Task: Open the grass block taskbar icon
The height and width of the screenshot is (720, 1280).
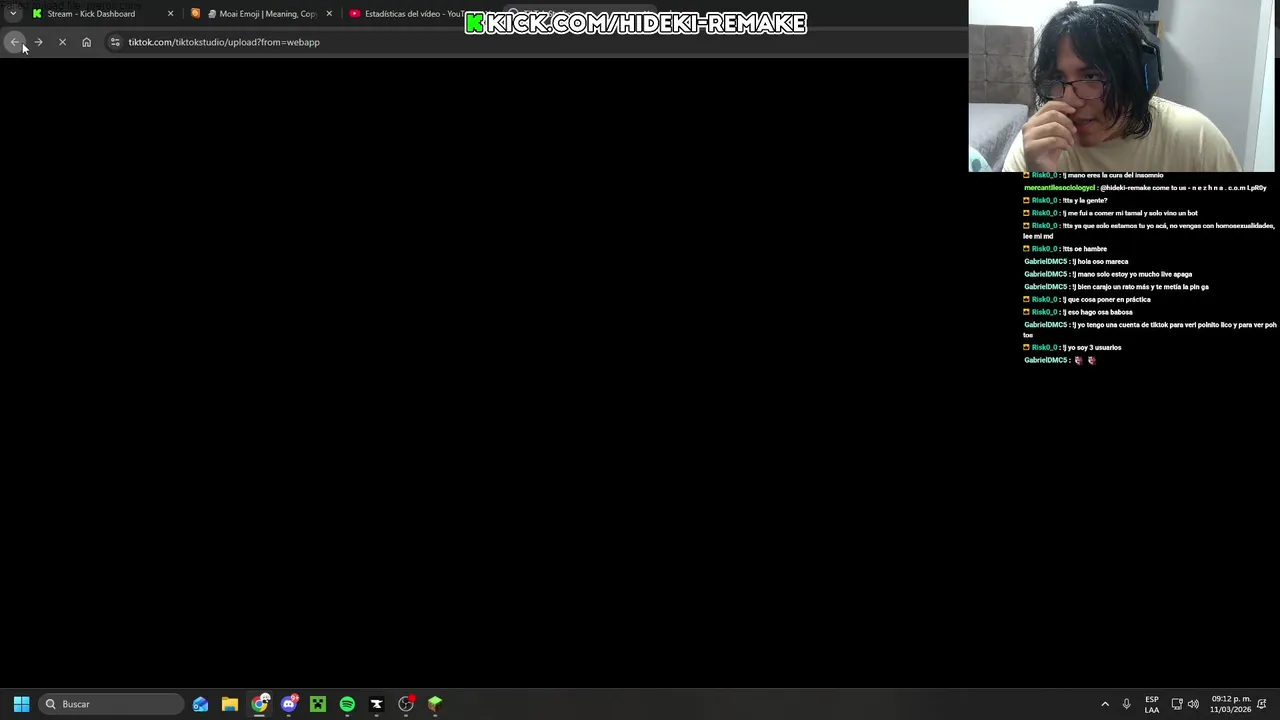Action: pyautogui.click(x=435, y=704)
